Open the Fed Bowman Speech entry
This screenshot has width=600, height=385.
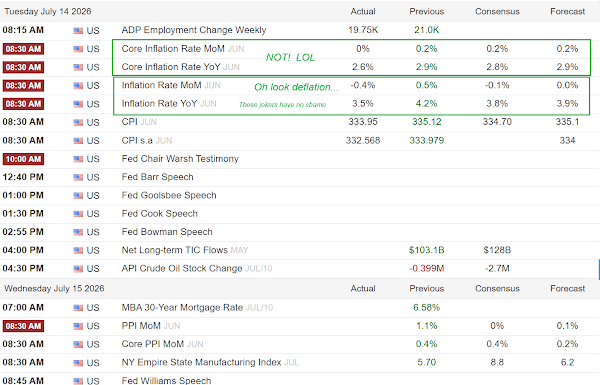pos(167,232)
